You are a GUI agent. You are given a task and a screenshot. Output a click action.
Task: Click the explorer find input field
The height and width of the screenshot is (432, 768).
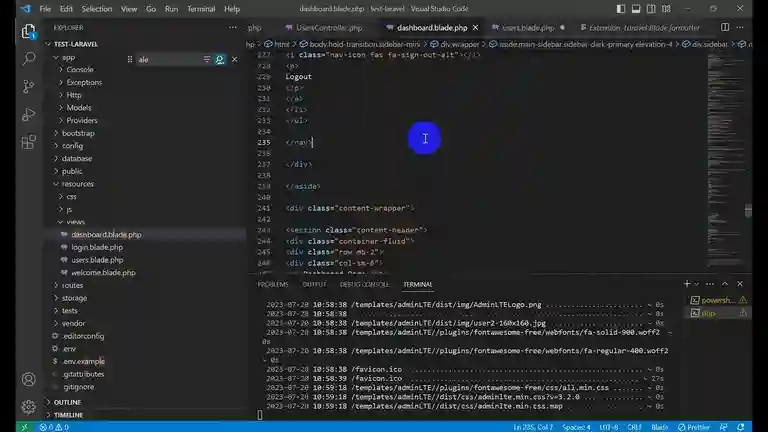pos(168,59)
